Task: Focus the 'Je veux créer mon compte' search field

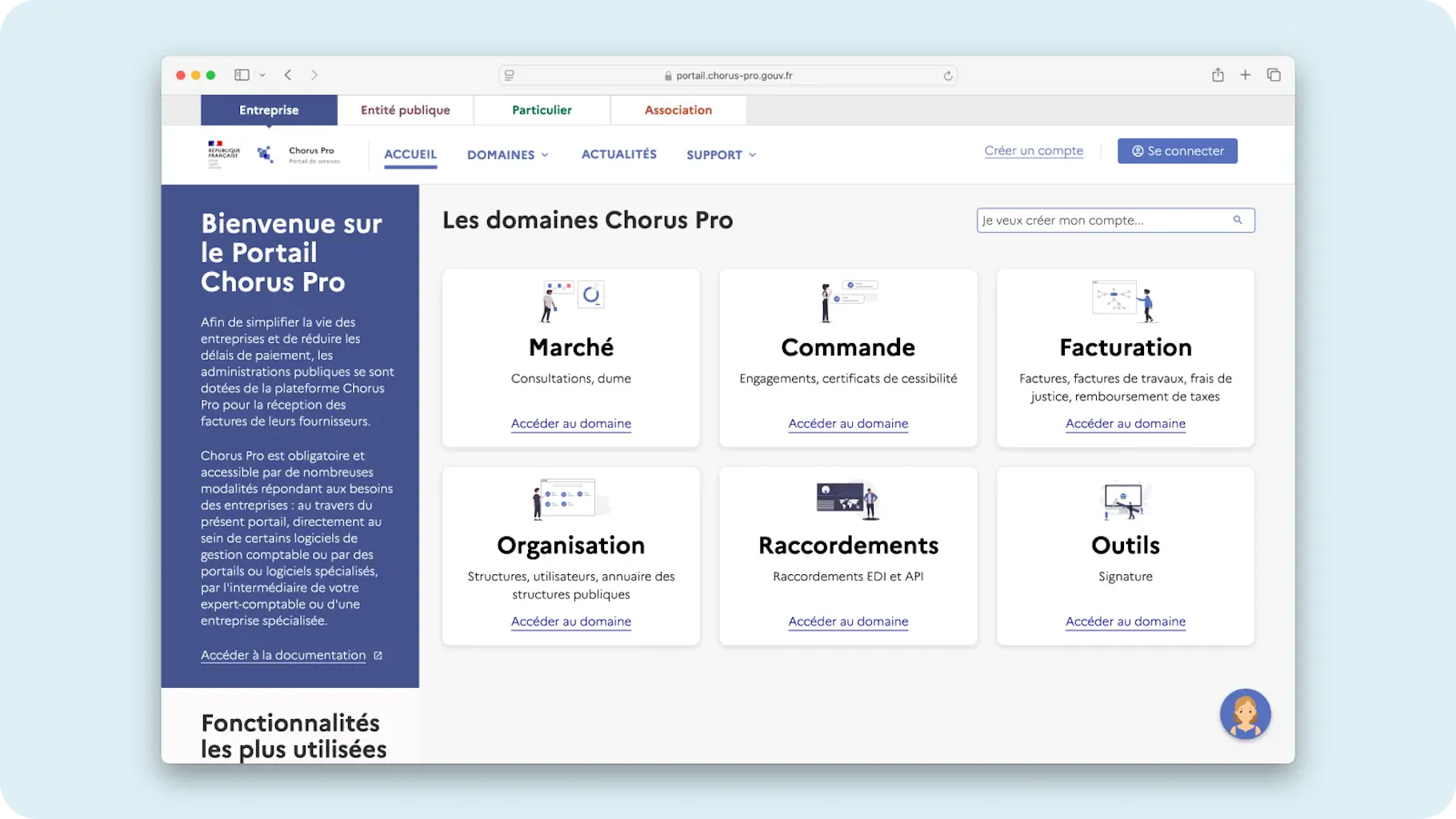Action: pos(1115,220)
